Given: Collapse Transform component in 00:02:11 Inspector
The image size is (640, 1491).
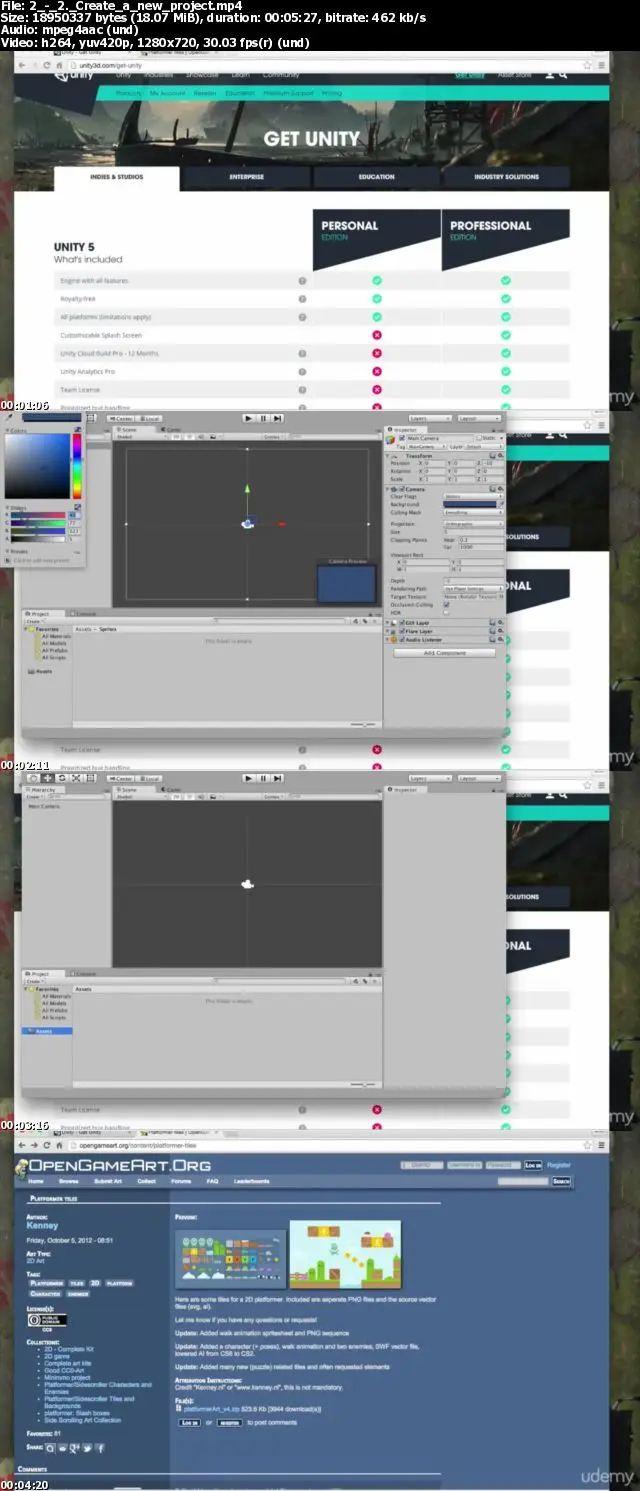Looking at the screenshot, I should [x=389, y=454].
